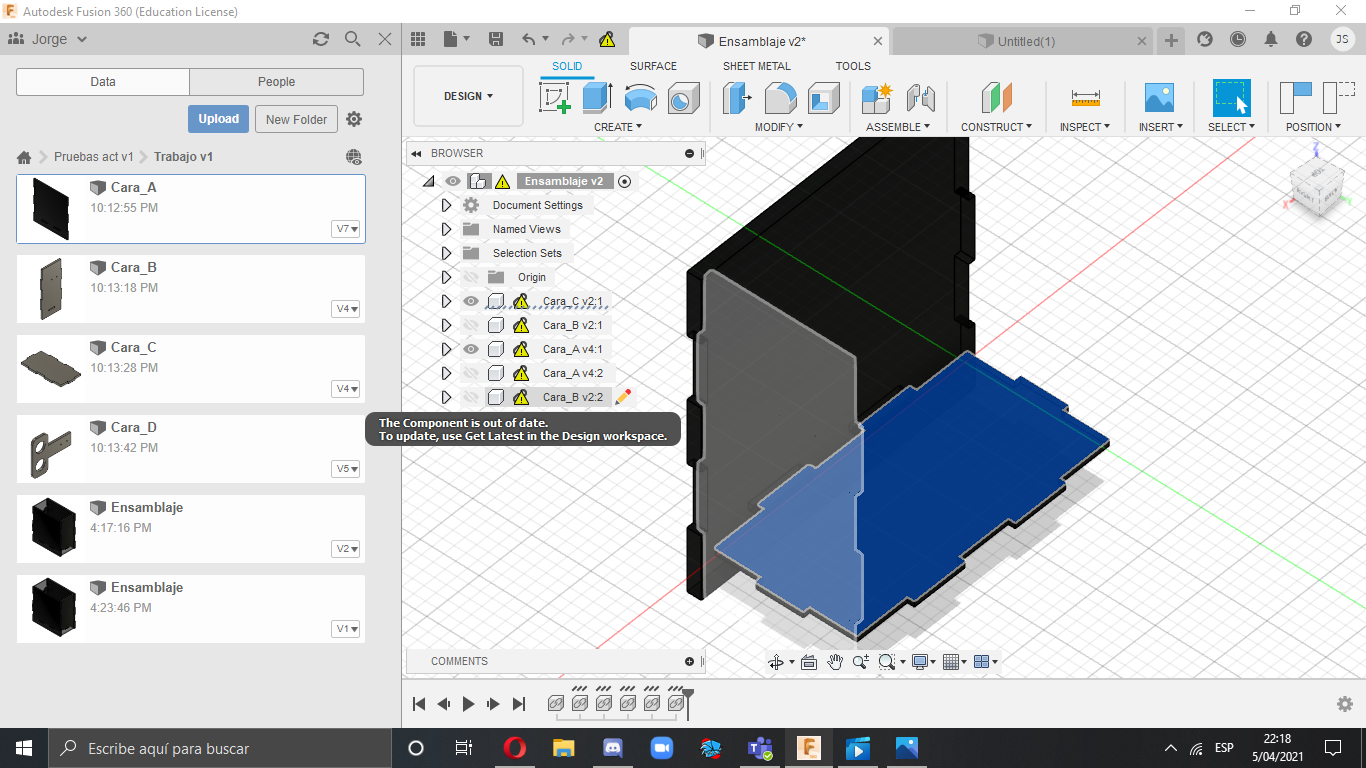Open the Extensions icon next to new tab
Viewport: 1366px width, 768px height.
(1205, 39)
